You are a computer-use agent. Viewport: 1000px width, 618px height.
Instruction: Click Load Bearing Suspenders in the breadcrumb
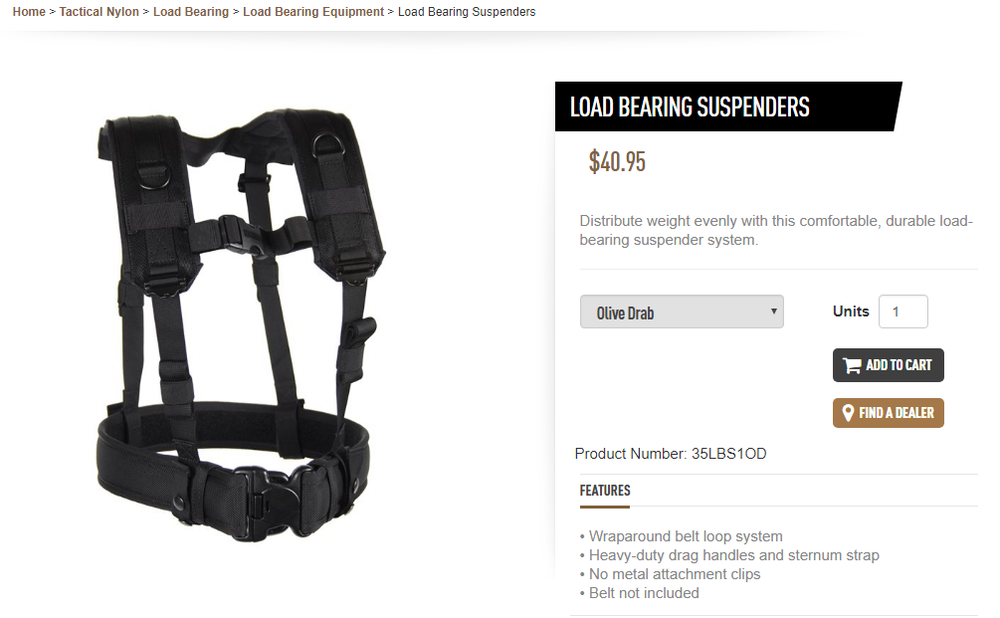[466, 11]
